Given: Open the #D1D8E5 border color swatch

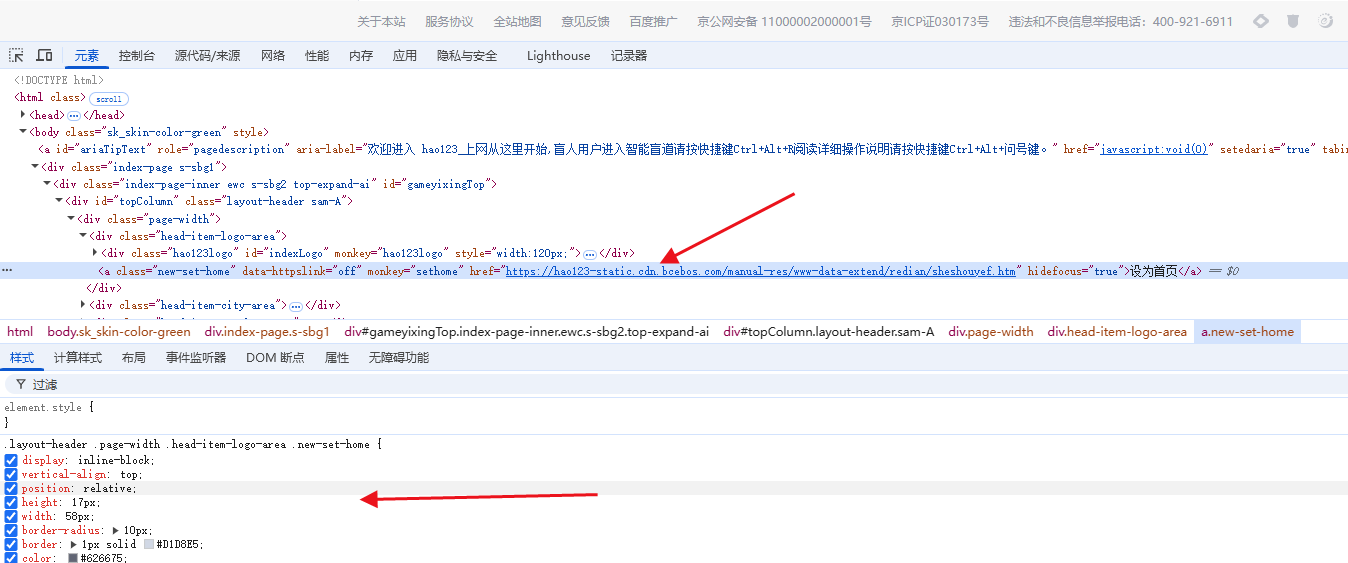Looking at the screenshot, I should 149,544.
